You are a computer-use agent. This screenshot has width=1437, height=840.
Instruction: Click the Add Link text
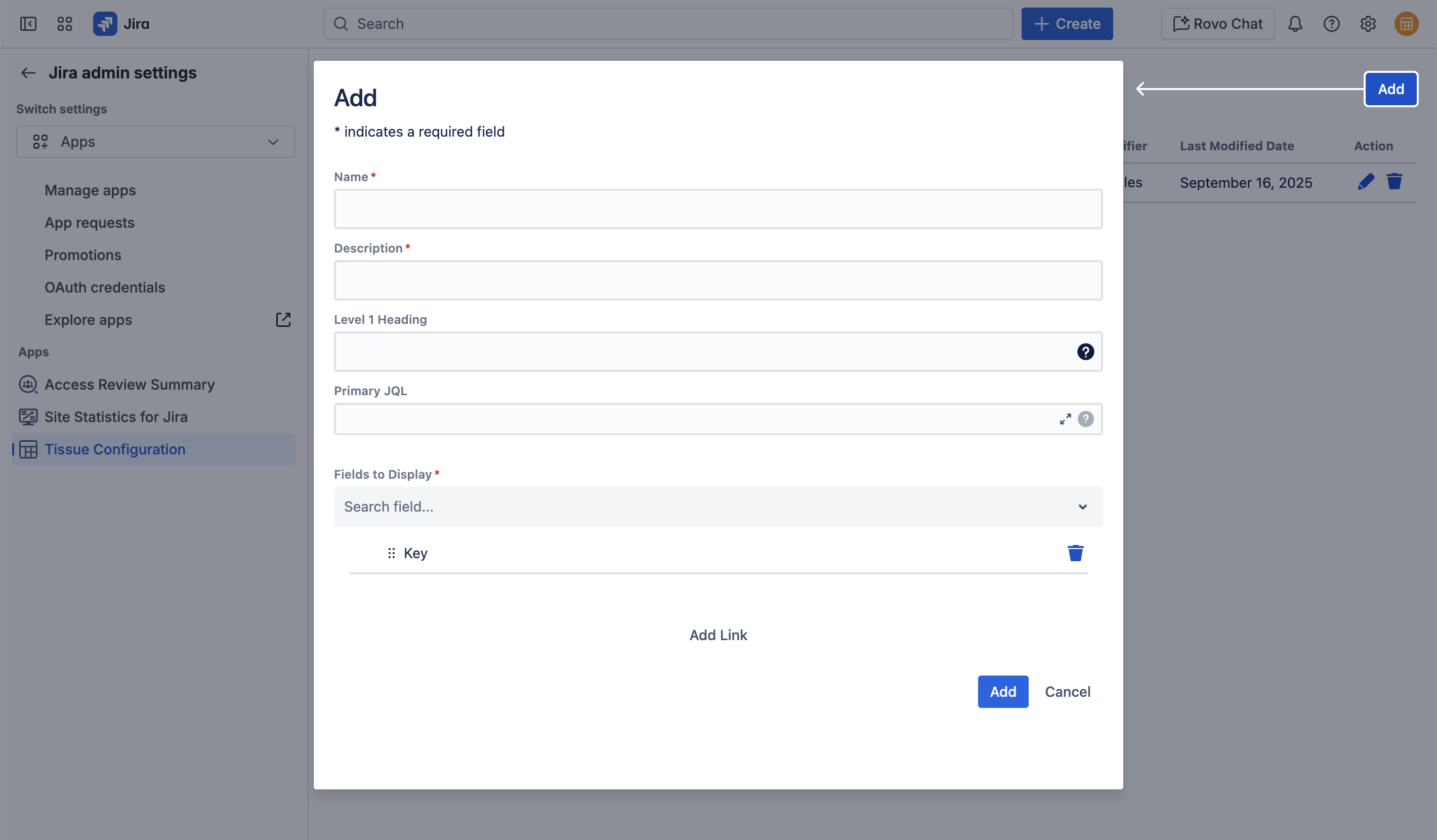click(718, 635)
